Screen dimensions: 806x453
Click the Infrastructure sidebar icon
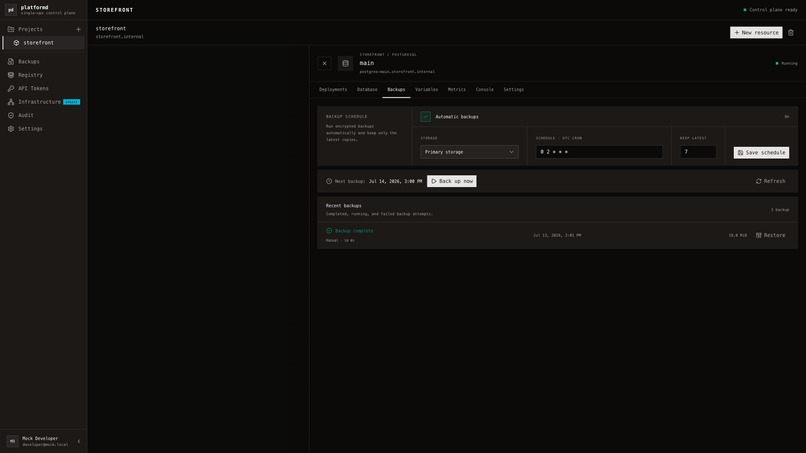pos(11,102)
